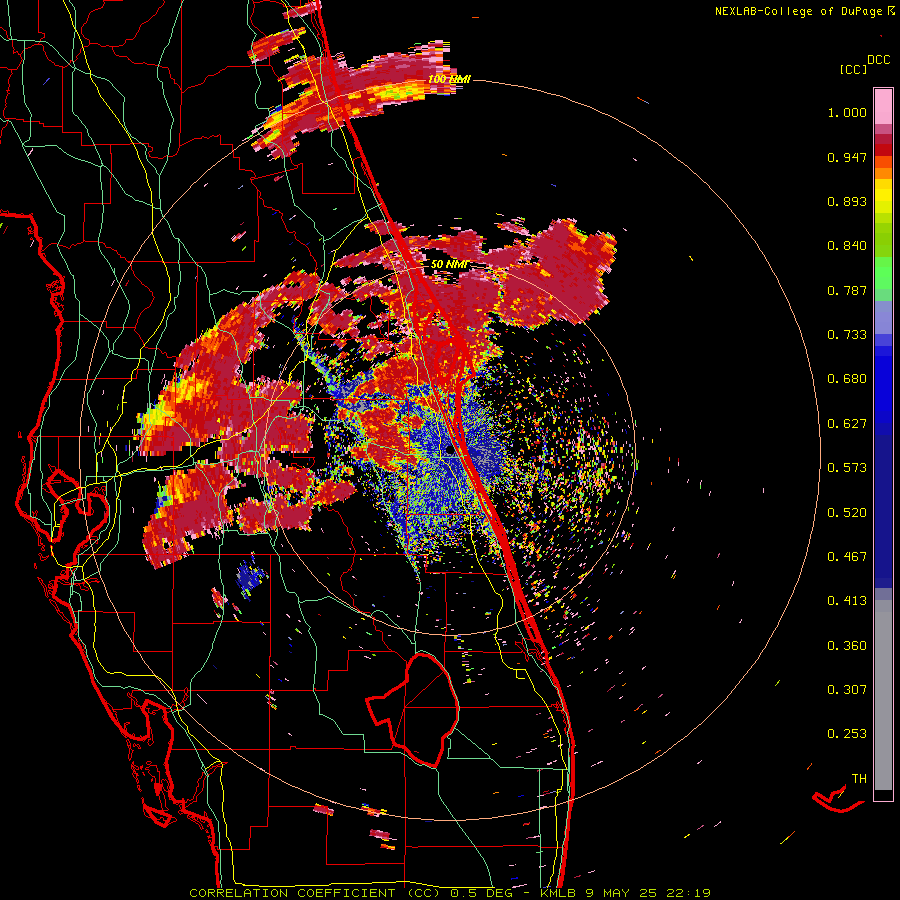The height and width of the screenshot is (900, 900).
Task: Click the pink top segment of color bar
Action: [883, 107]
